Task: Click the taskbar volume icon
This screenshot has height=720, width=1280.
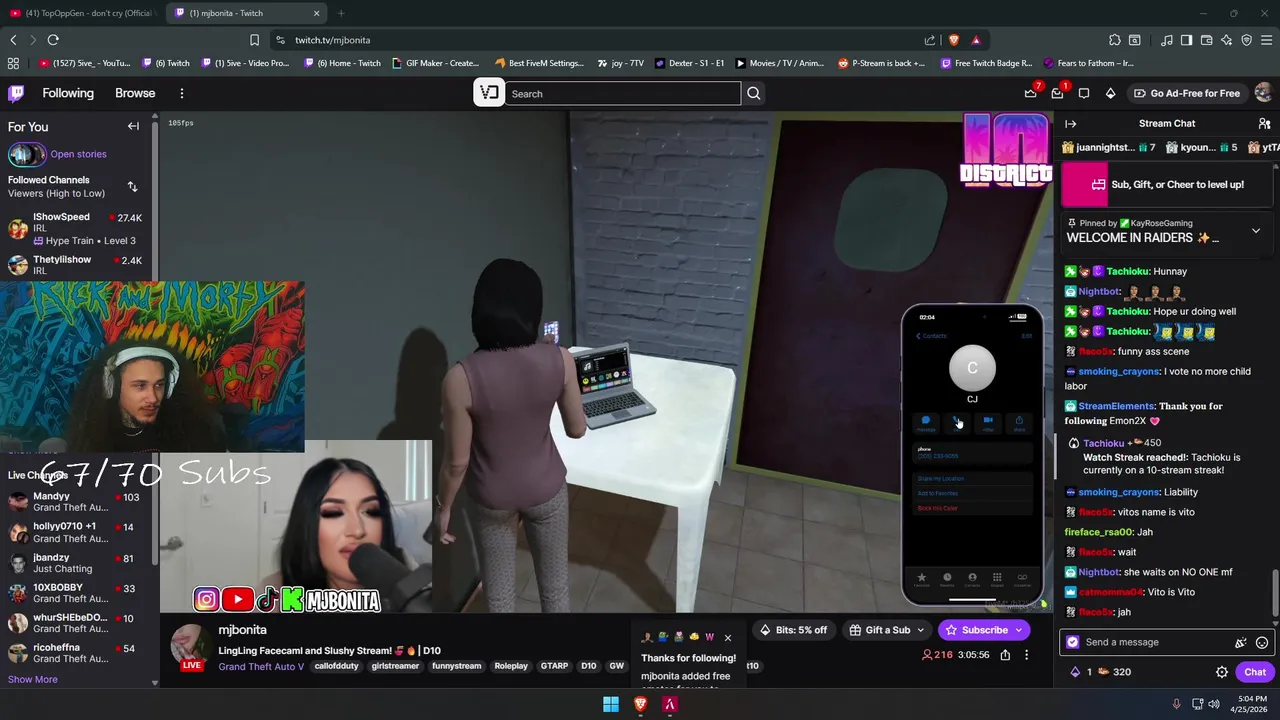Action: [x=1213, y=704]
